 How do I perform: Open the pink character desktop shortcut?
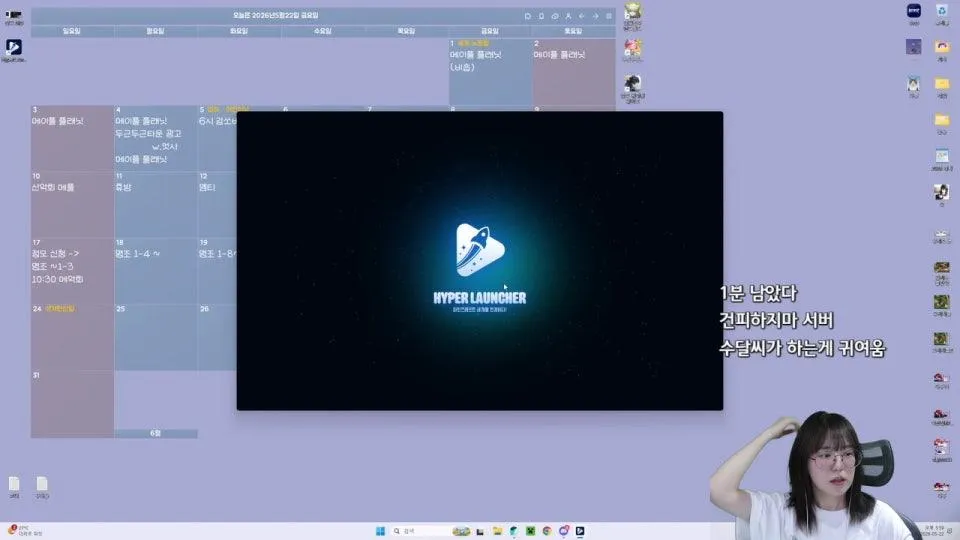[x=632, y=50]
